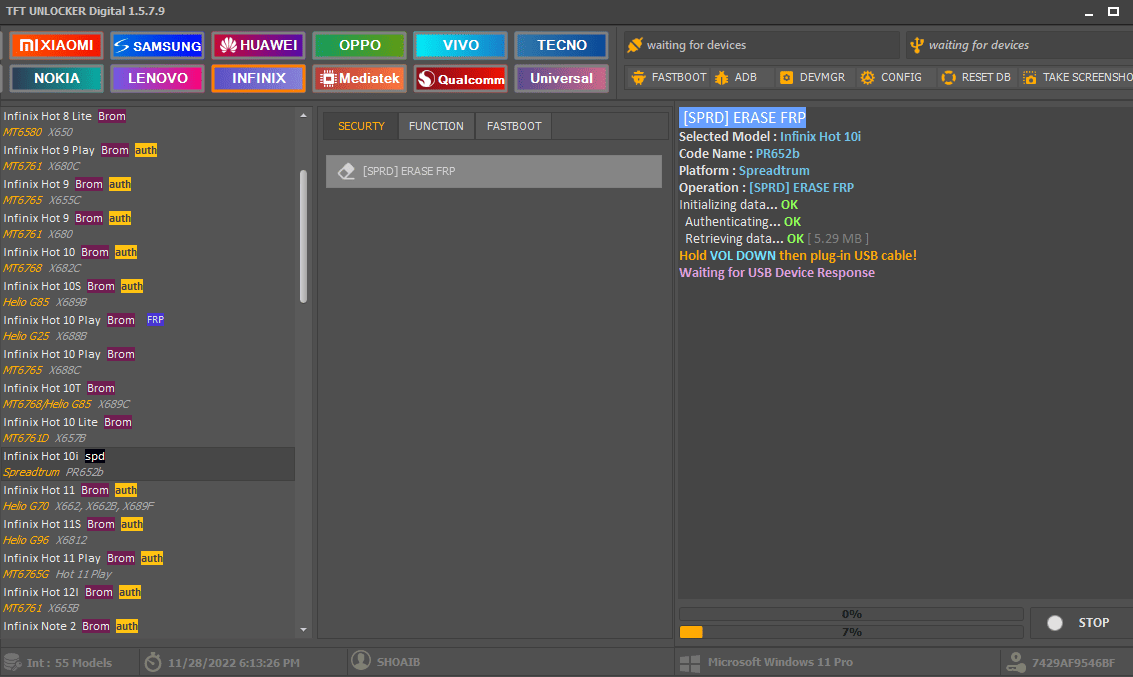Click the USB waiting for devices icon
The width and height of the screenshot is (1133, 677).
click(x=916, y=45)
